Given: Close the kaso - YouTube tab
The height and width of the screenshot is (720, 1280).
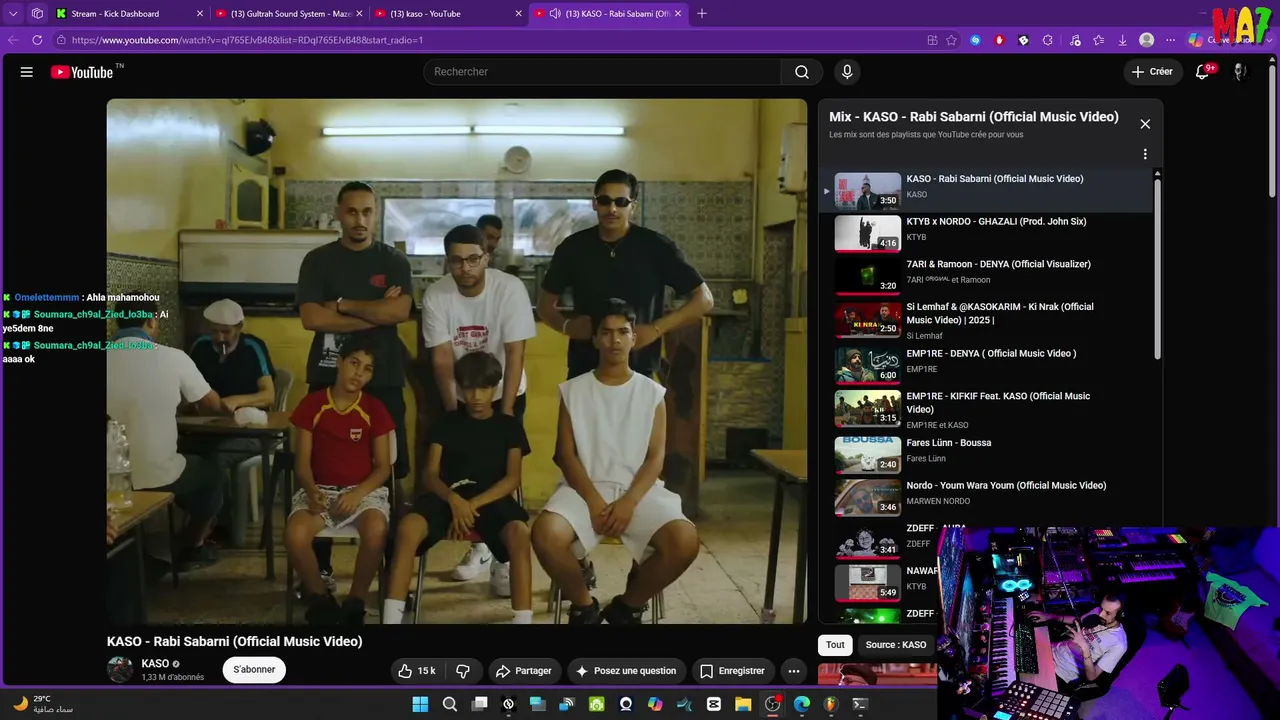Looking at the screenshot, I should (x=518, y=14).
